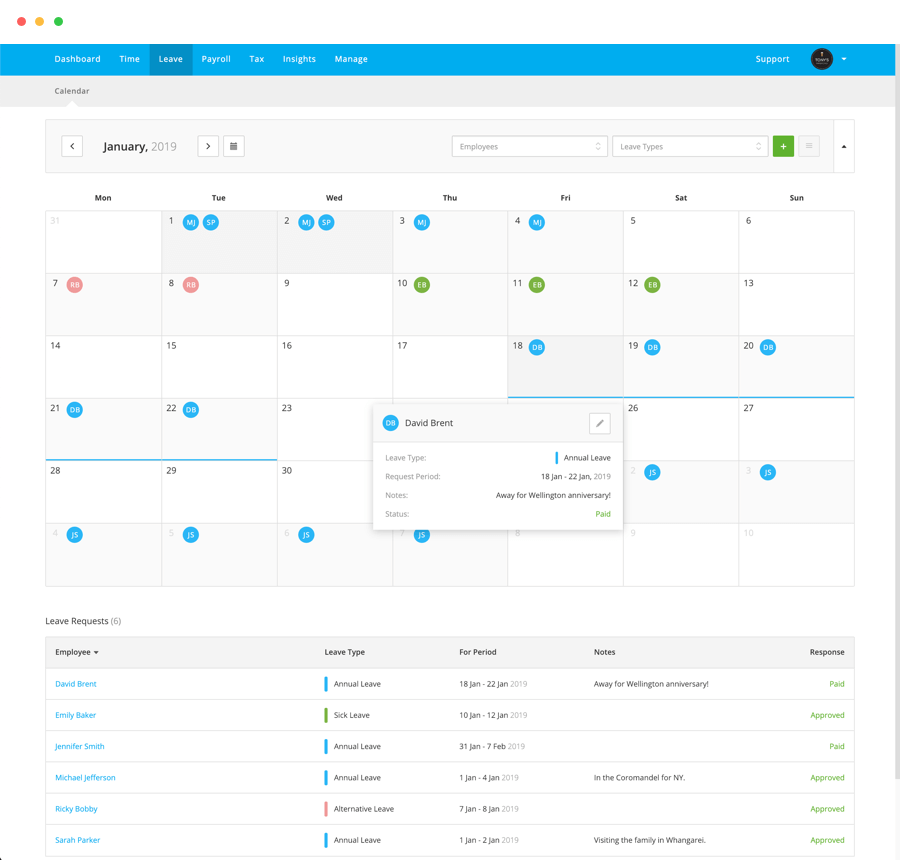Click the 'Alternative Leave' cell
Image resolution: width=900 pixels, height=860 pixels.
click(363, 809)
